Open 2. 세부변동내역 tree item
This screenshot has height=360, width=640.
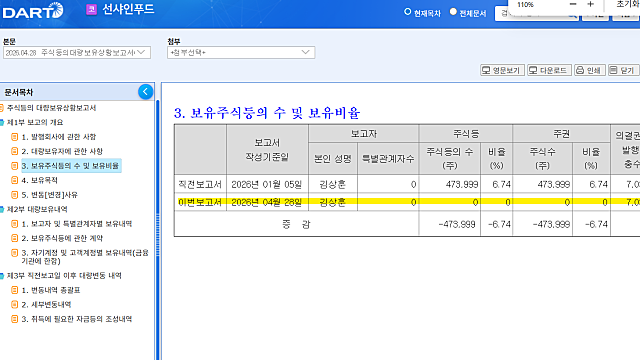46,304
